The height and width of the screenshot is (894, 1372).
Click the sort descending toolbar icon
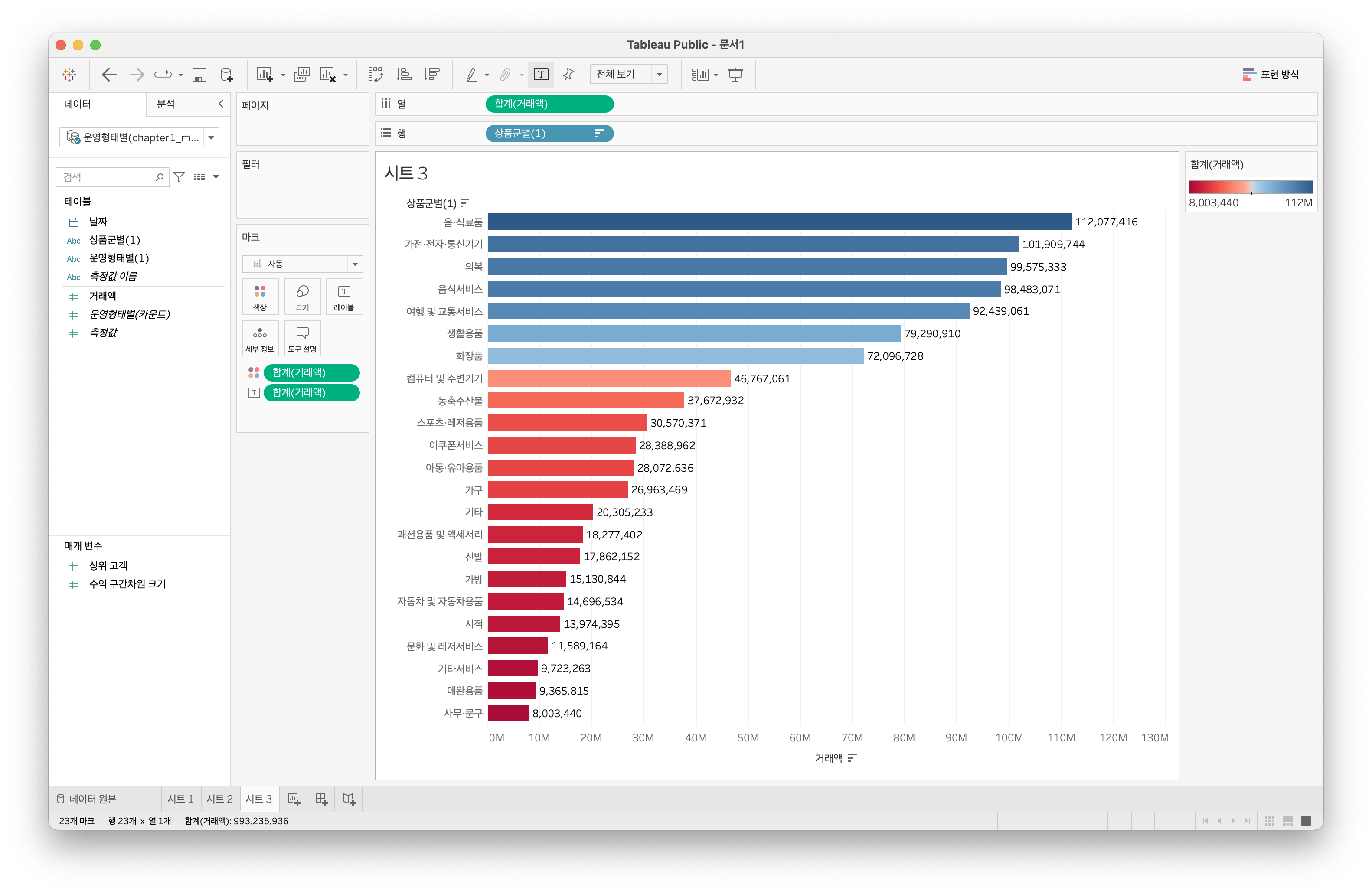(x=431, y=75)
